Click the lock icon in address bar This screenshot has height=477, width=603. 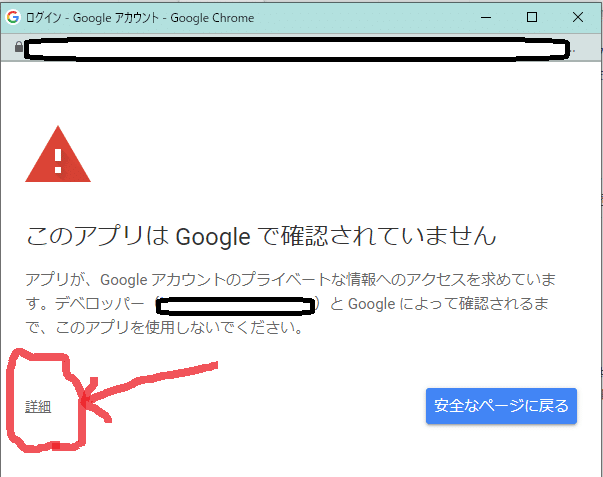(18, 47)
